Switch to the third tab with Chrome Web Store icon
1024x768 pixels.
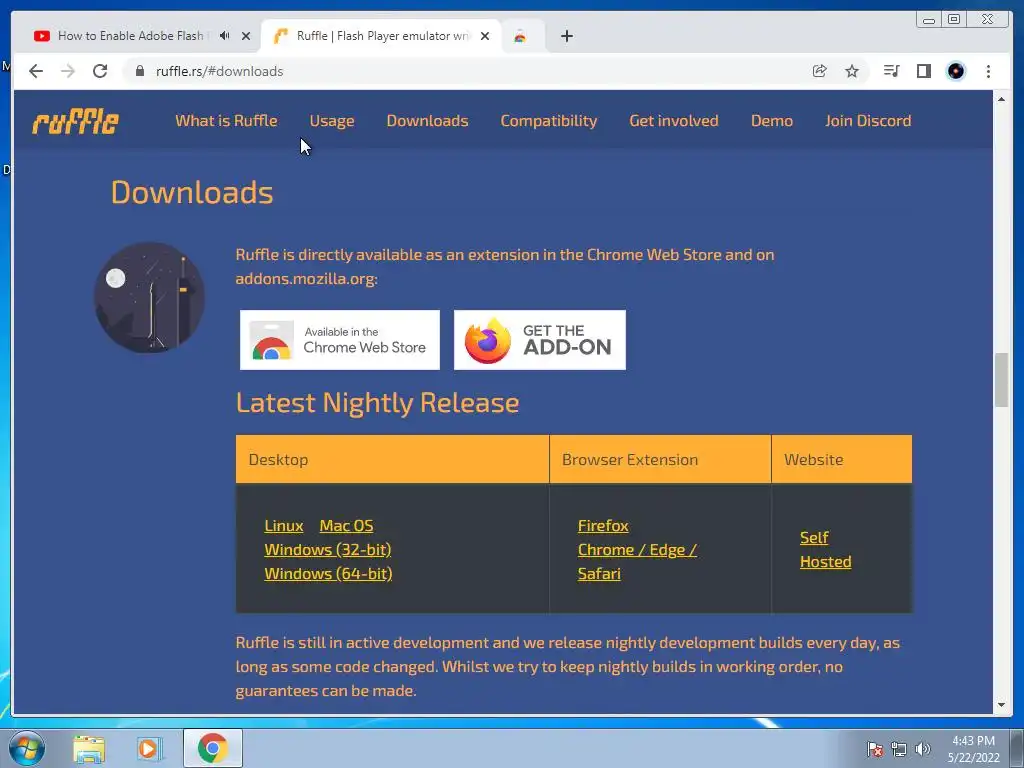pos(520,37)
